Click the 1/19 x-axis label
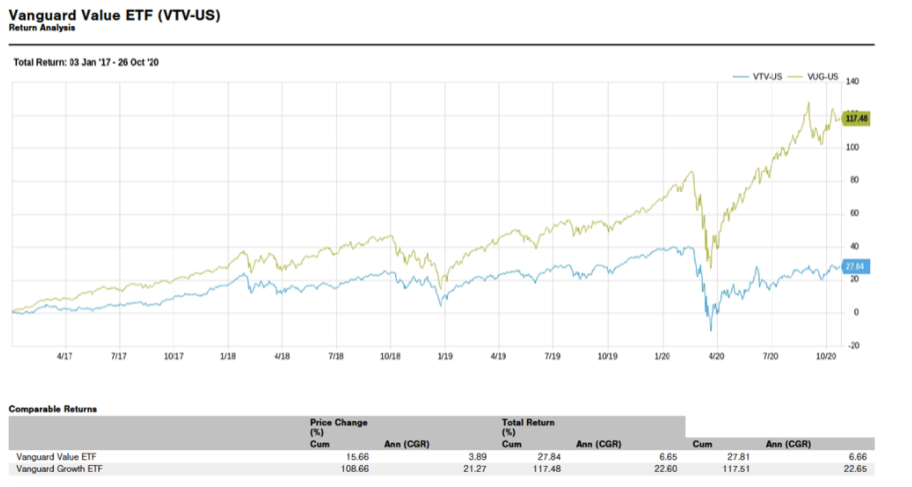Viewport: 912px width, 487px height. pos(445,356)
